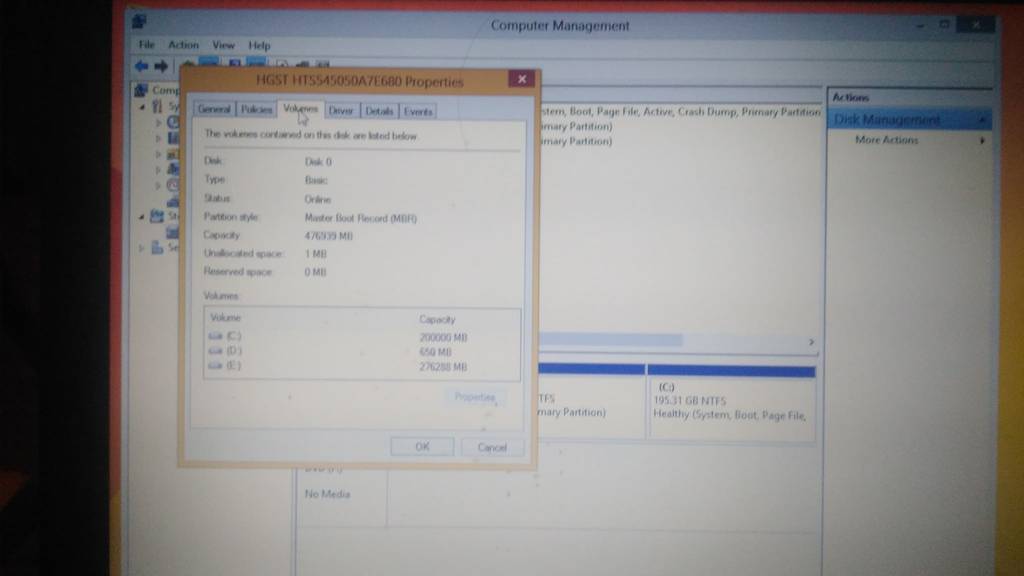Screen dimensions: 1024x576
Task: Click the 650 MB capacity value
Action: point(436,352)
